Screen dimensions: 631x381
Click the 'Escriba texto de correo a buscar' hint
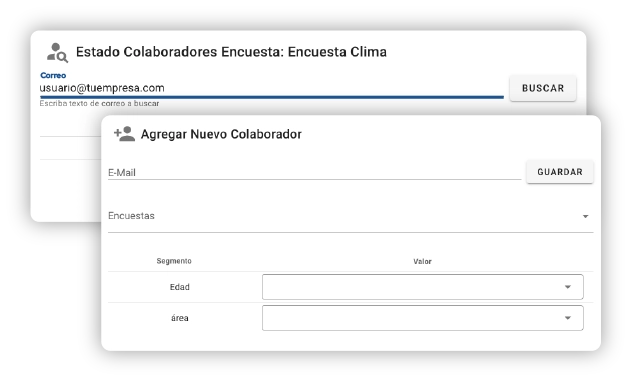pyautogui.click(x=99, y=103)
